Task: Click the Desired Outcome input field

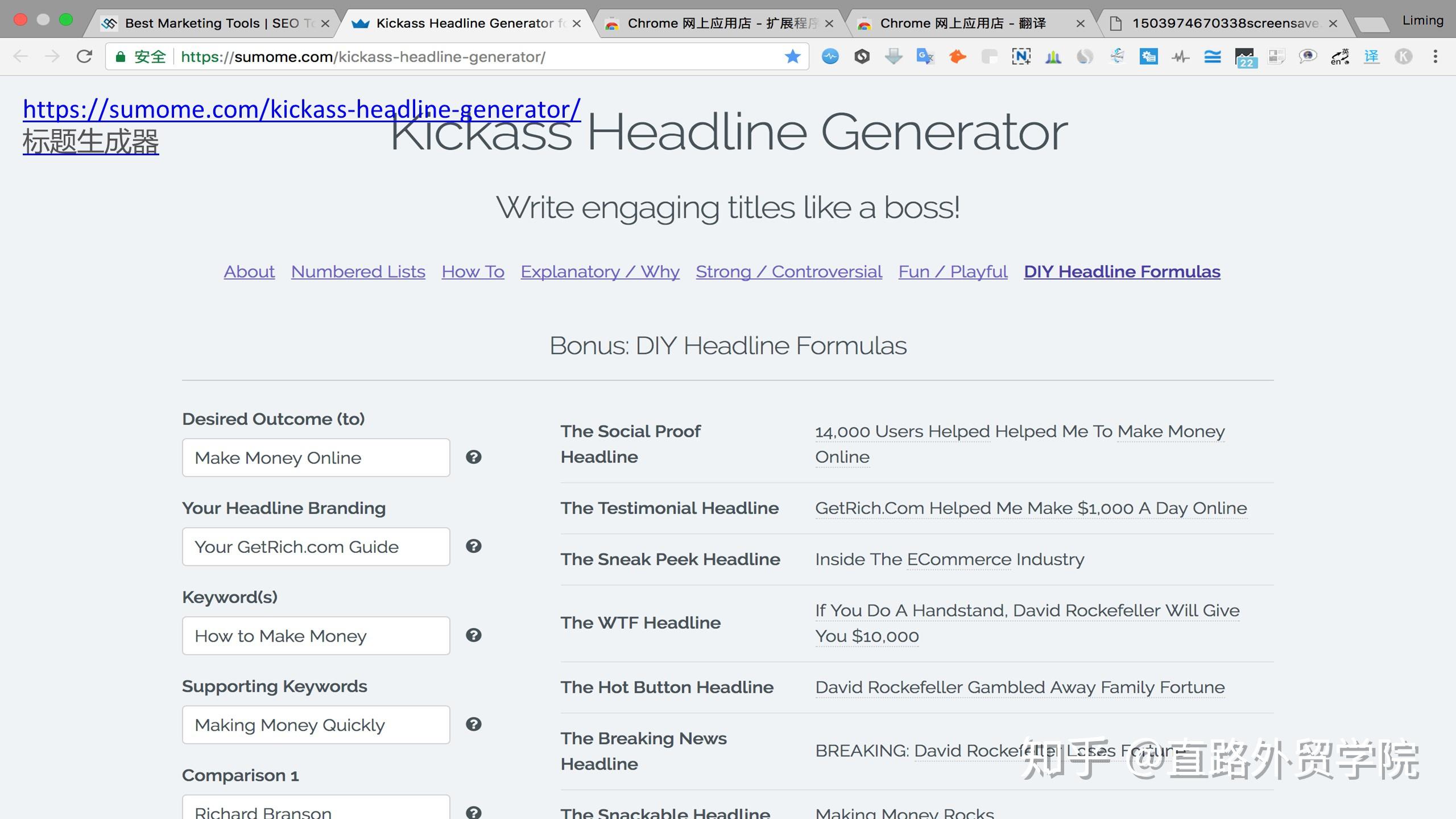Action: pos(316,457)
